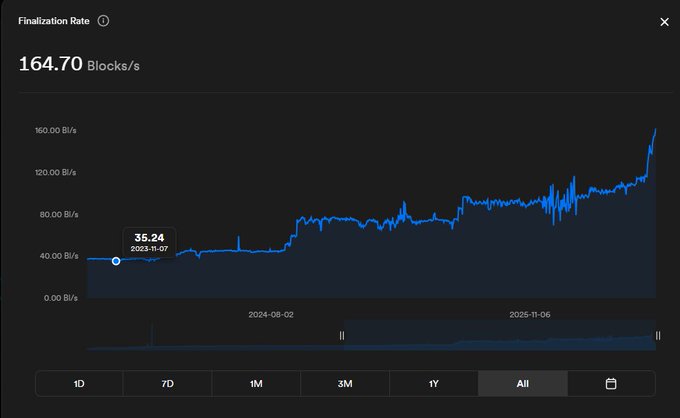Select the 7D time range

pos(168,384)
